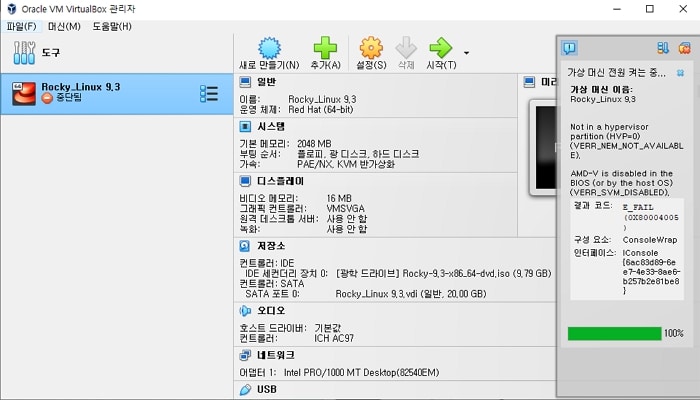Click the 'Red Hat (64-bit)' OS value
The height and width of the screenshot is (400, 700).
click(x=321, y=109)
